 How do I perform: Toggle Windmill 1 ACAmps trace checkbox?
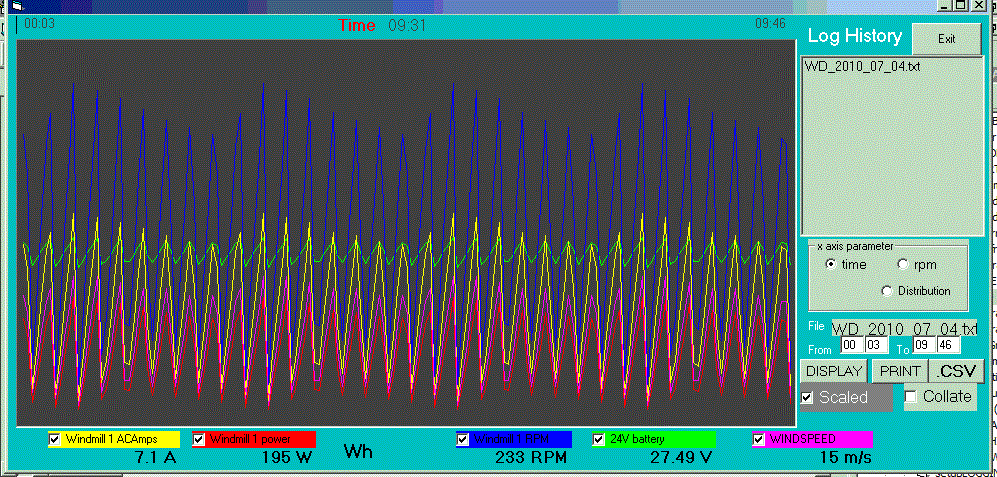[56, 439]
